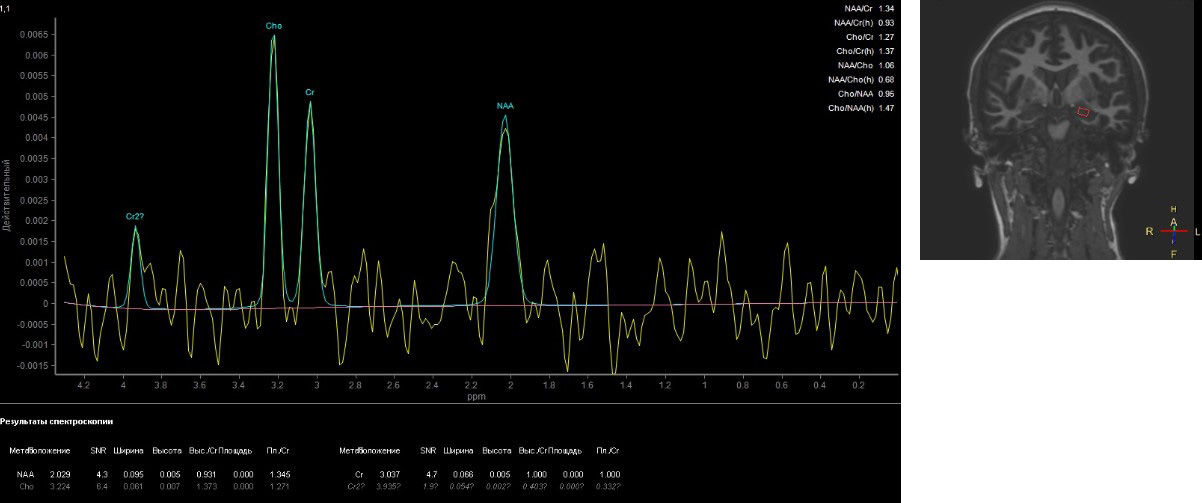Click the red voxel box on brain image
1202x503 pixels.
coord(1083,113)
